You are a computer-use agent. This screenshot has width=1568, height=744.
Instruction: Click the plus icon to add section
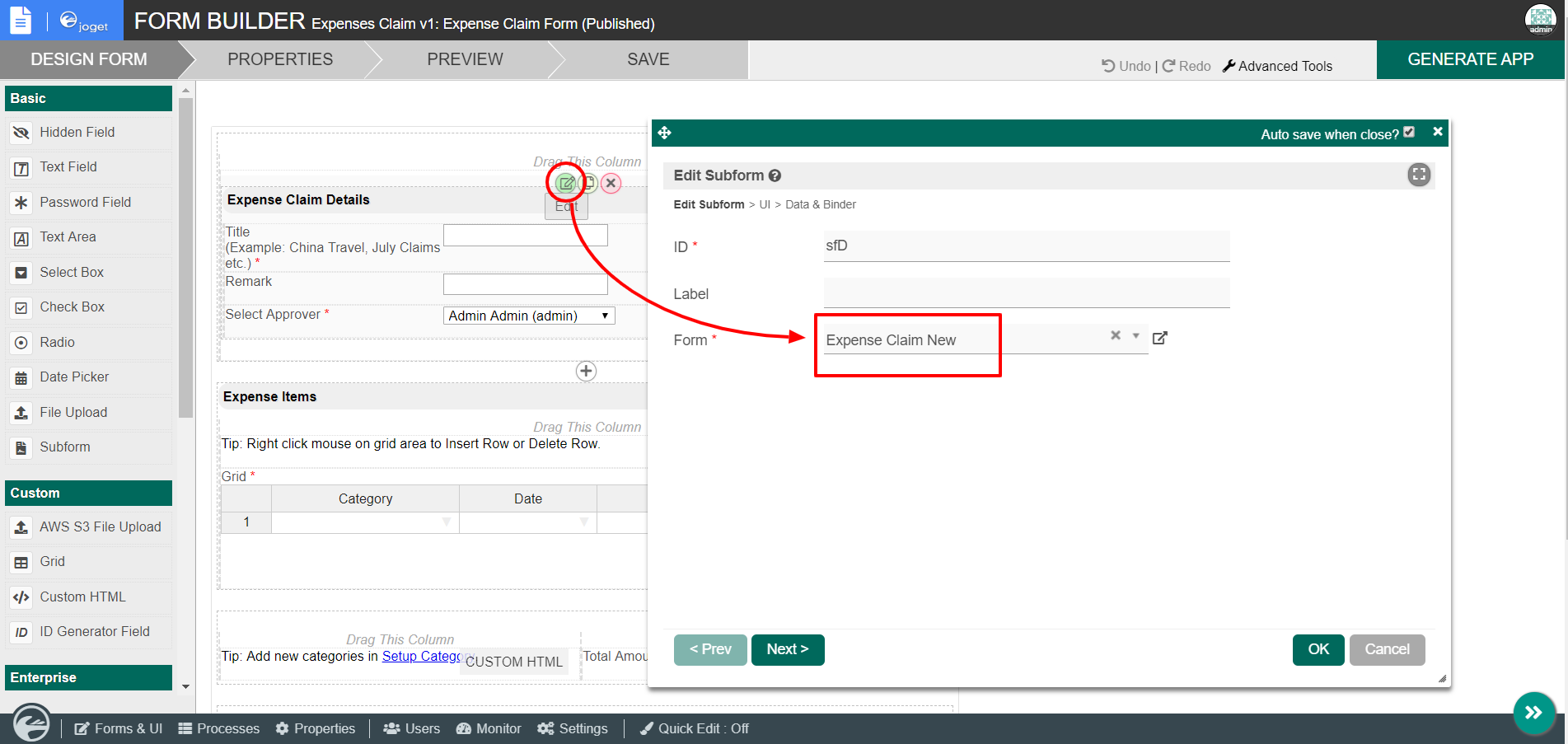pyautogui.click(x=586, y=371)
